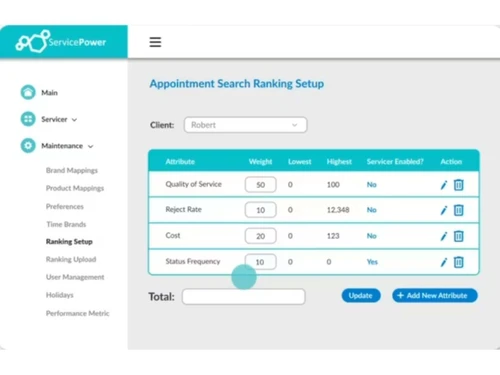Click highest value 100 in Quality of Service

coord(333,185)
